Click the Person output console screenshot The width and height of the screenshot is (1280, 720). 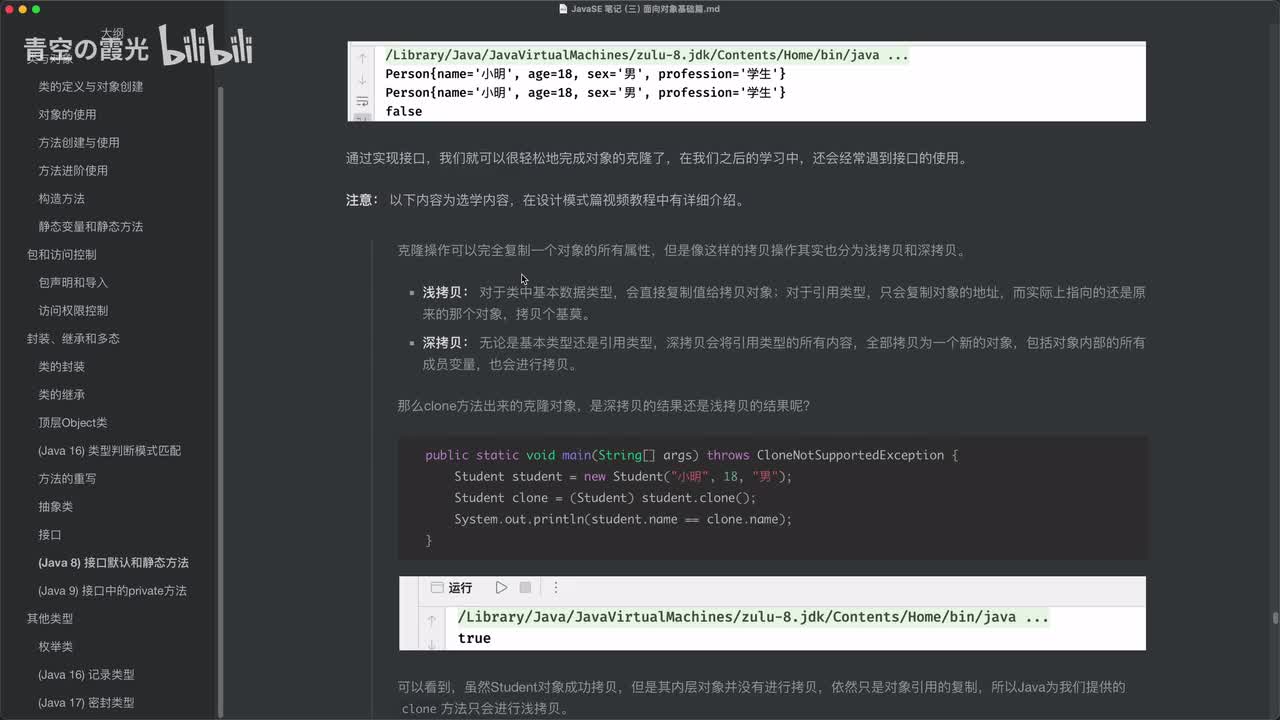coord(746,81)
